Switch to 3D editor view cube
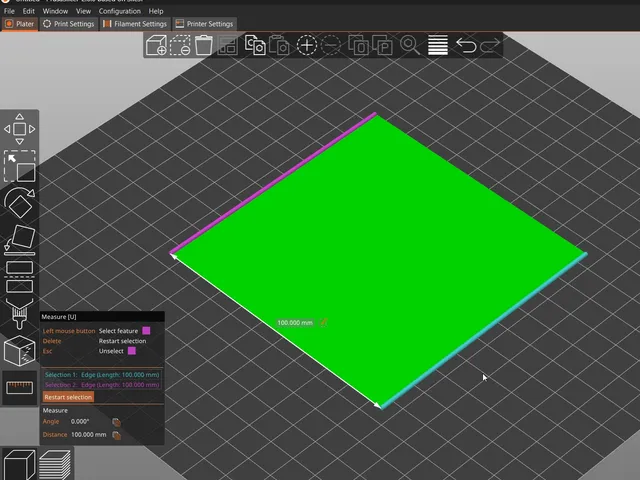Screen dimensions: 640x480 (19, 464)
